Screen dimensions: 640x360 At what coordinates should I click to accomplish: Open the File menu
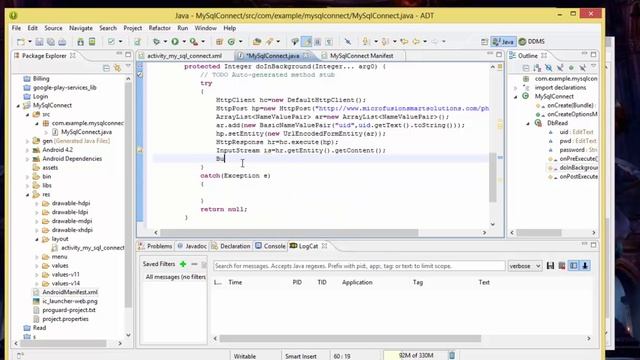[16, 28]
